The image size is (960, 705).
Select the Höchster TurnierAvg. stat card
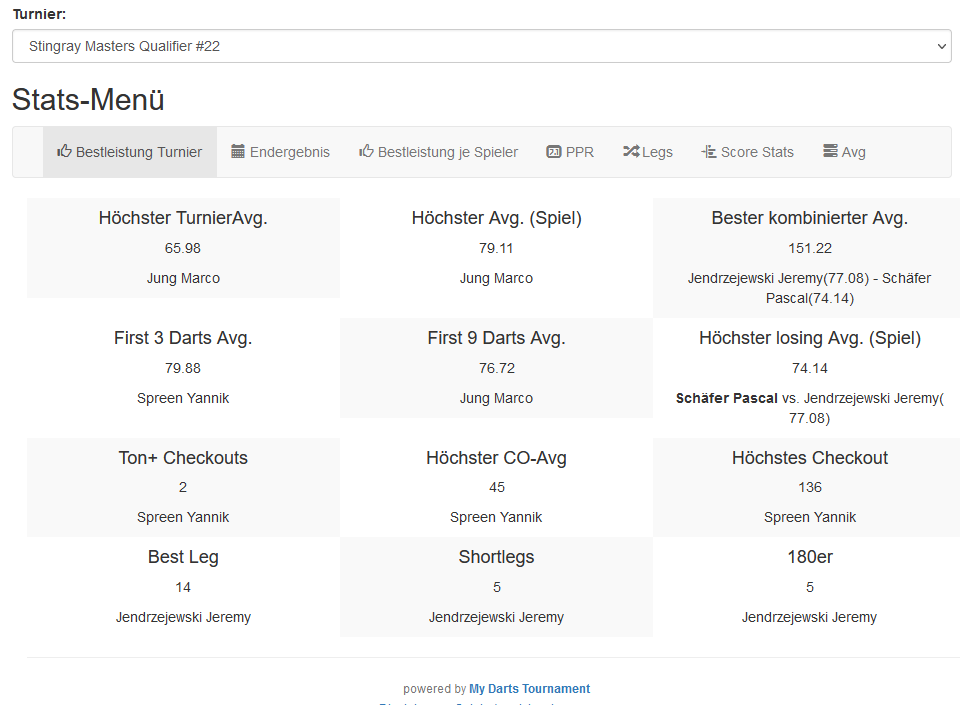tap(183, 248)
